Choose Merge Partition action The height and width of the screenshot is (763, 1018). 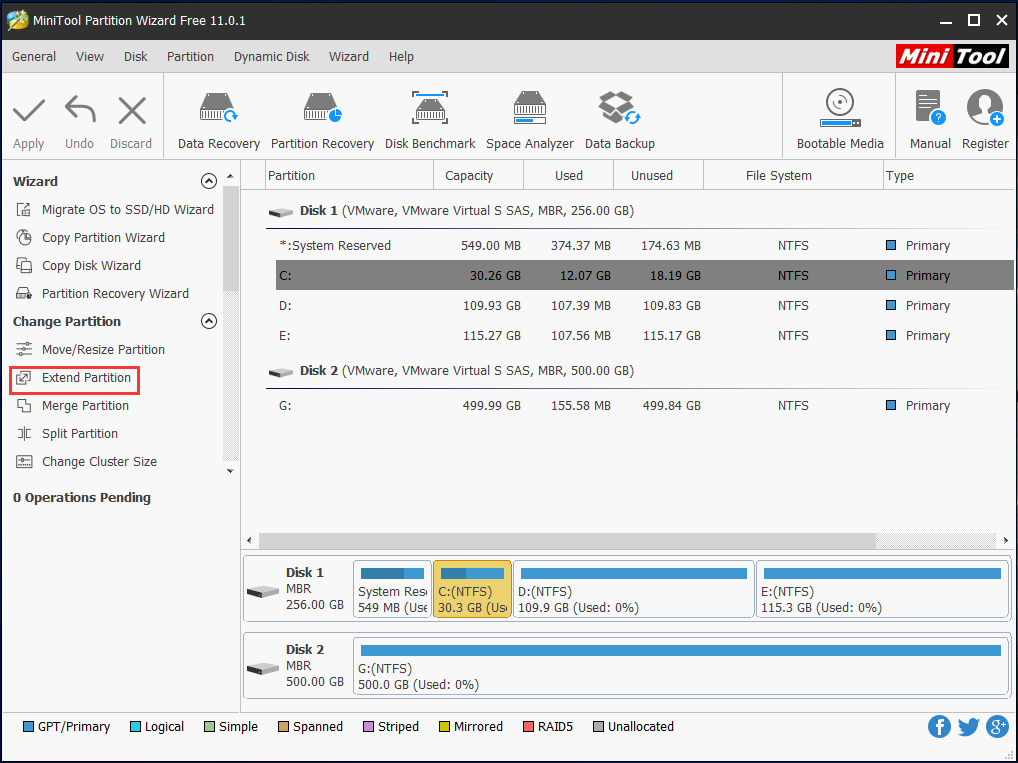click(x=71, y=406)
